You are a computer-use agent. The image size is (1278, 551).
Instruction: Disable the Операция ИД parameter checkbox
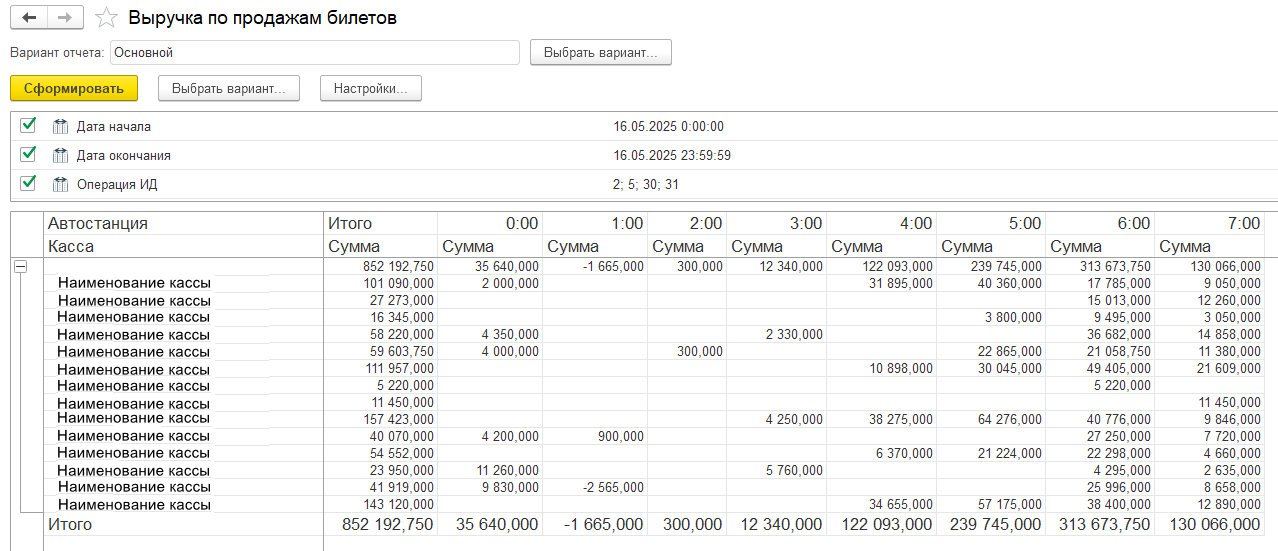point(28,183)
